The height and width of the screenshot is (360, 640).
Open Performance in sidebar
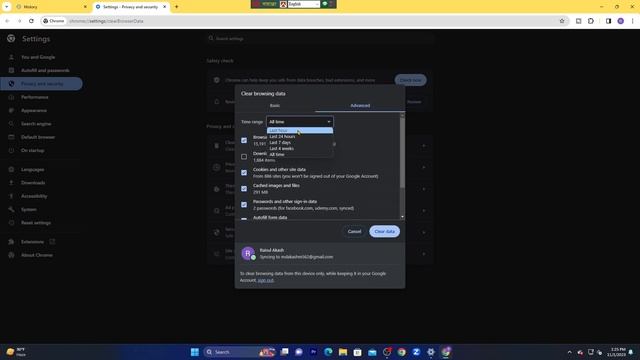pos(35,97)
